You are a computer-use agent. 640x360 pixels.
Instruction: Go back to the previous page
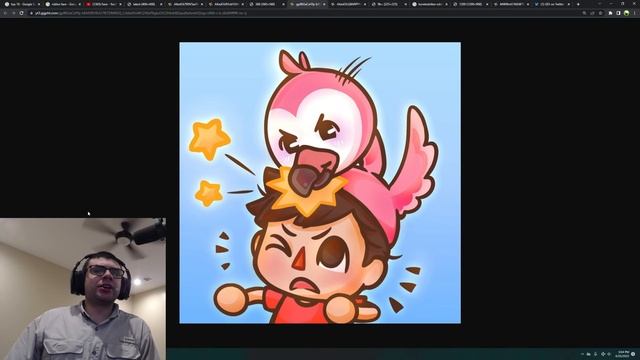(5, 13)
